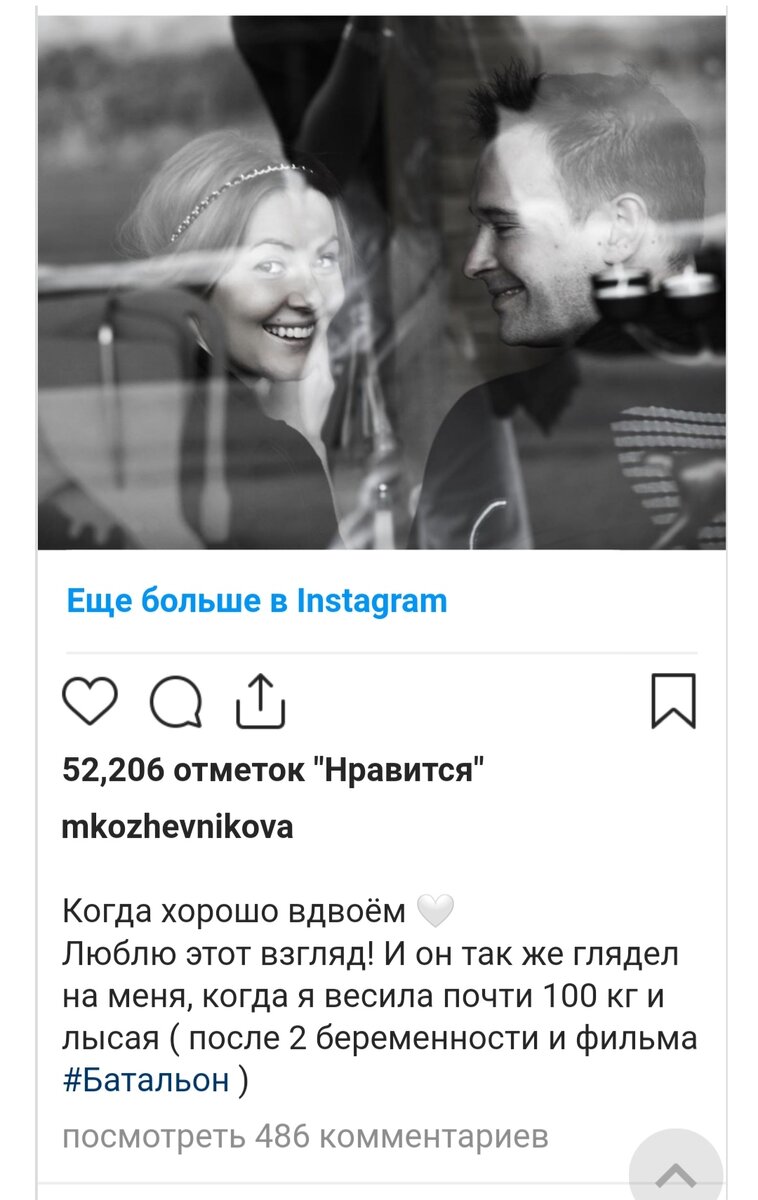This screenshot has width=758, height=1200.
Task: Like the post with the heart icon
Action: [90, 700]
